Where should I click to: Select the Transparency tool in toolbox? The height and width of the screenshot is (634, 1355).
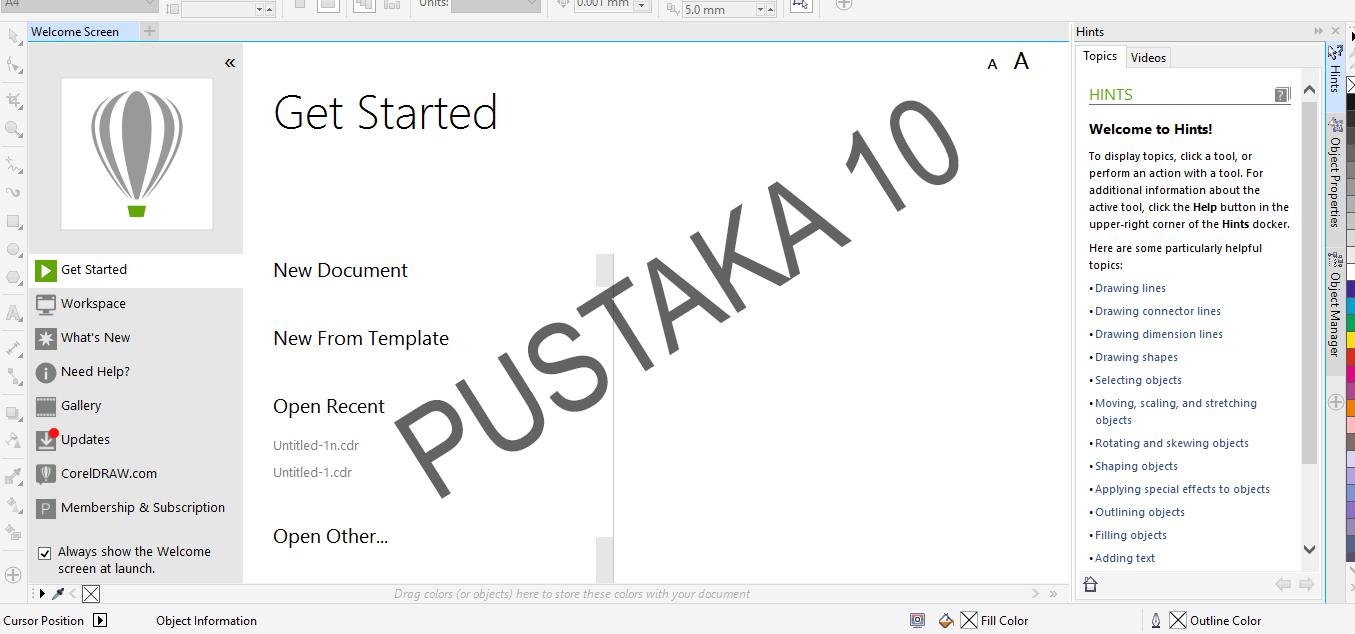coord(13,440)
